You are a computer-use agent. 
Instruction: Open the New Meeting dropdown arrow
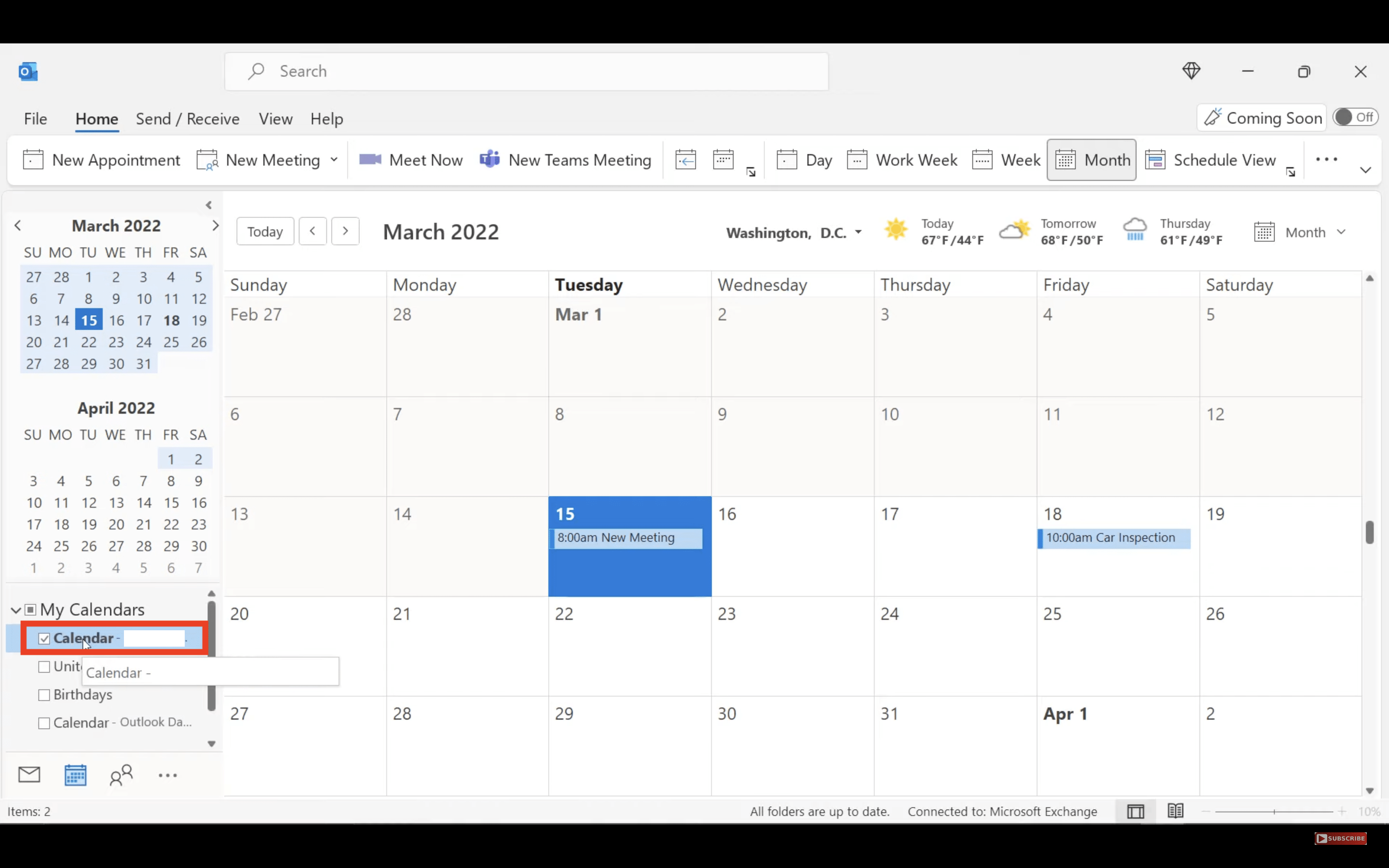coord(334,160)
